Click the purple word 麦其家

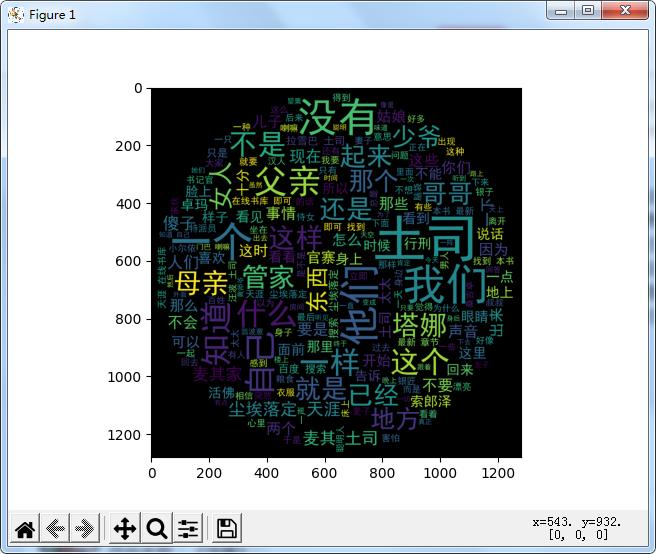[218, 374]
